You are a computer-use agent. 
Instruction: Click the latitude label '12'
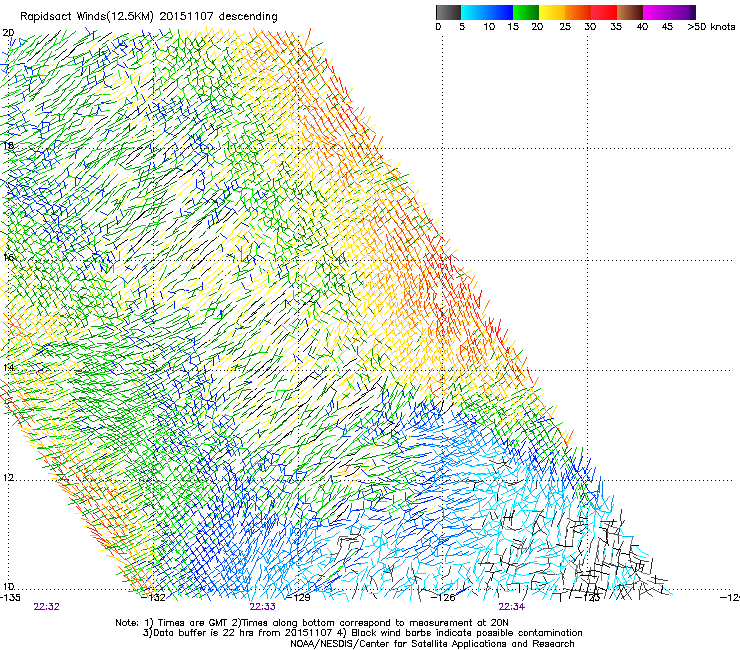[x=8, y=477]
